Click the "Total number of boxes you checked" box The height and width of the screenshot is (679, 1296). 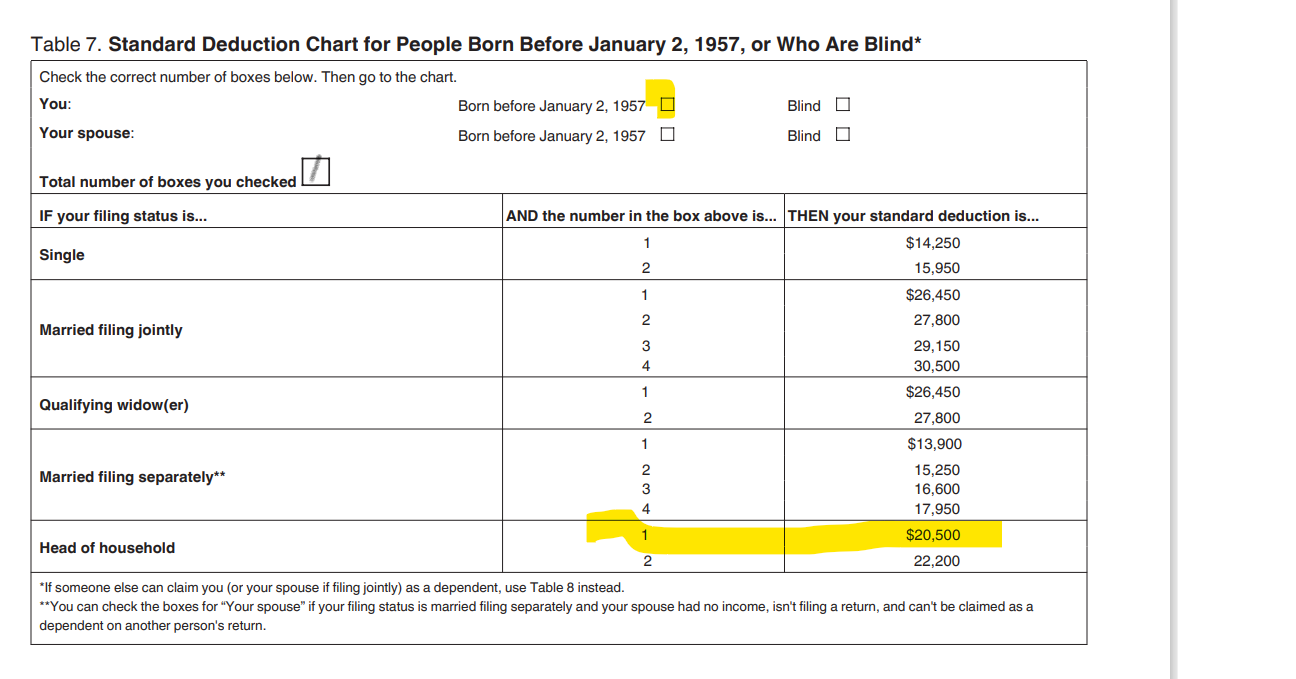316,173
